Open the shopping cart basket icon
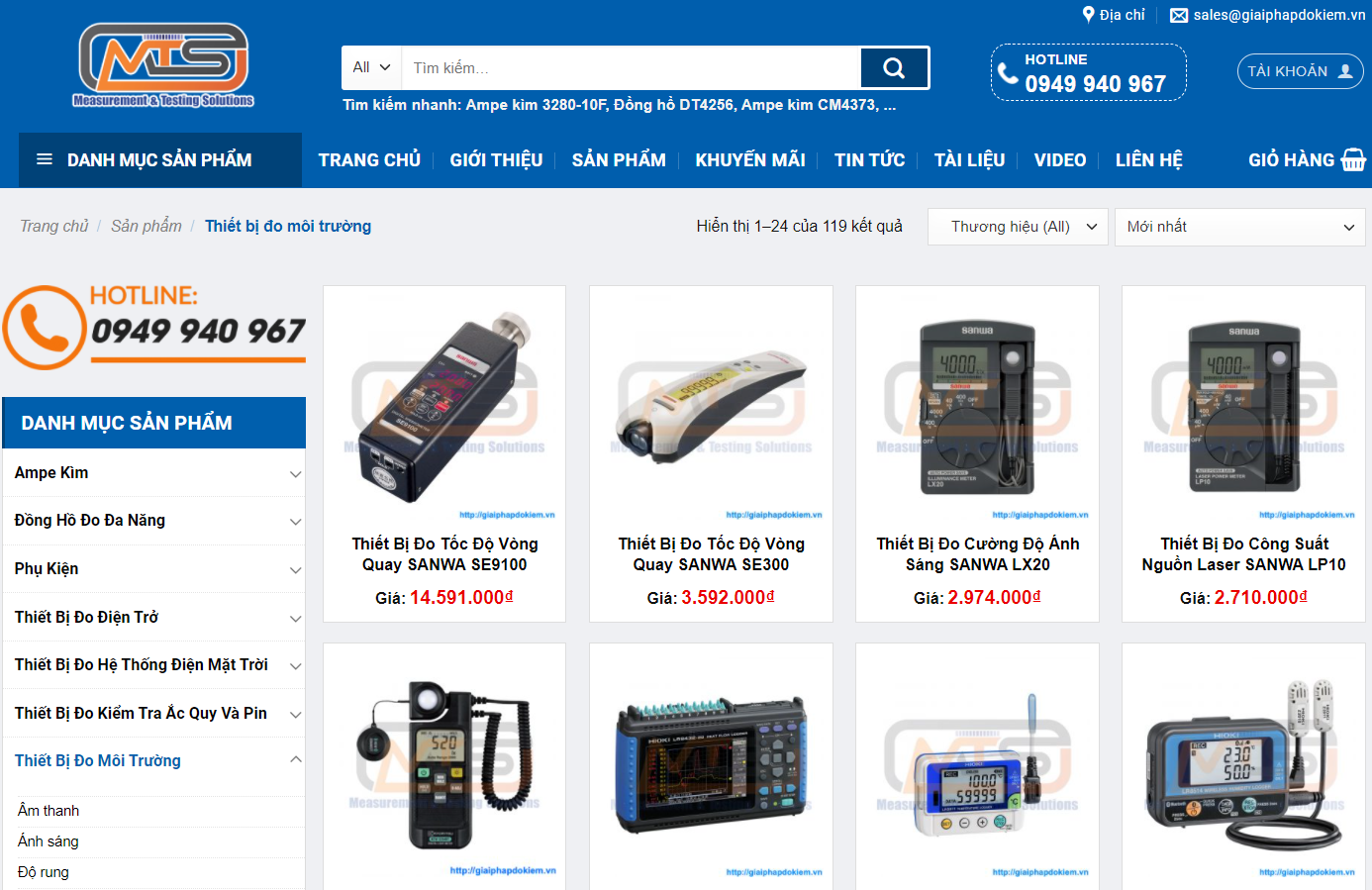 tap(1353, 159)
